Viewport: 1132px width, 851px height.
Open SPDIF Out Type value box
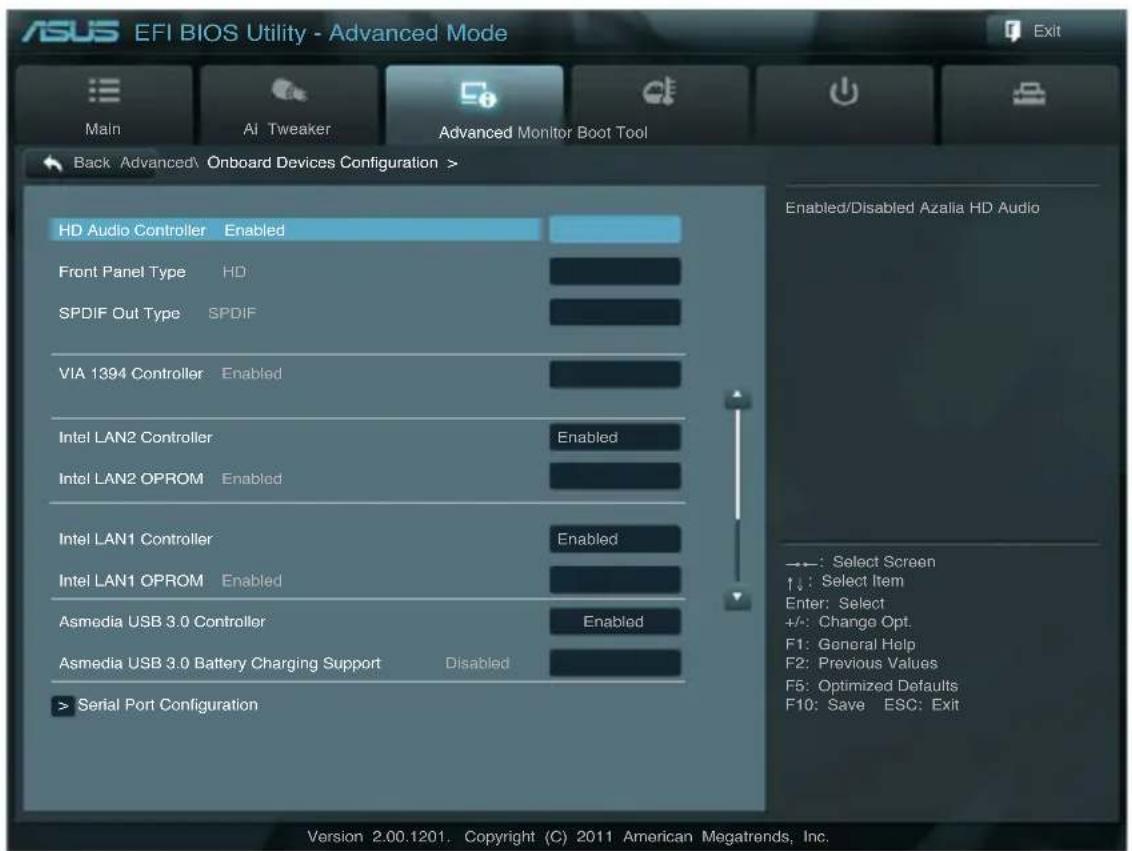[x=614, y=313]
